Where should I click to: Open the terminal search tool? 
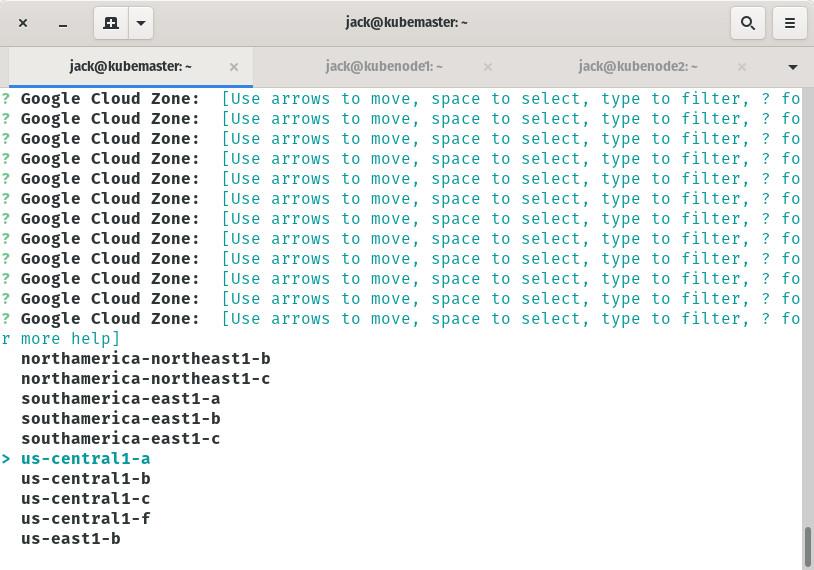coord(748,23)
